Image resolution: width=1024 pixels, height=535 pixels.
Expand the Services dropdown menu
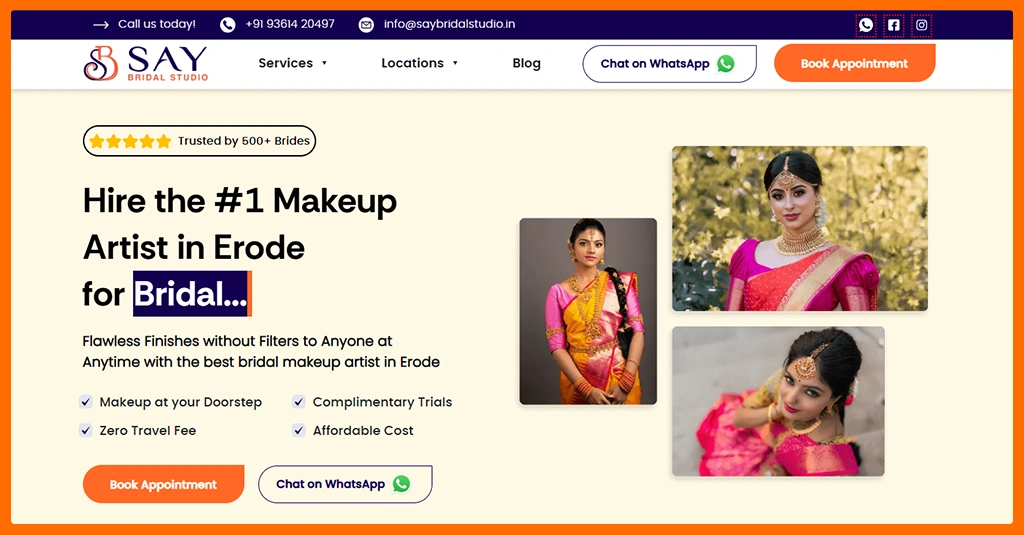pos(293,63)
